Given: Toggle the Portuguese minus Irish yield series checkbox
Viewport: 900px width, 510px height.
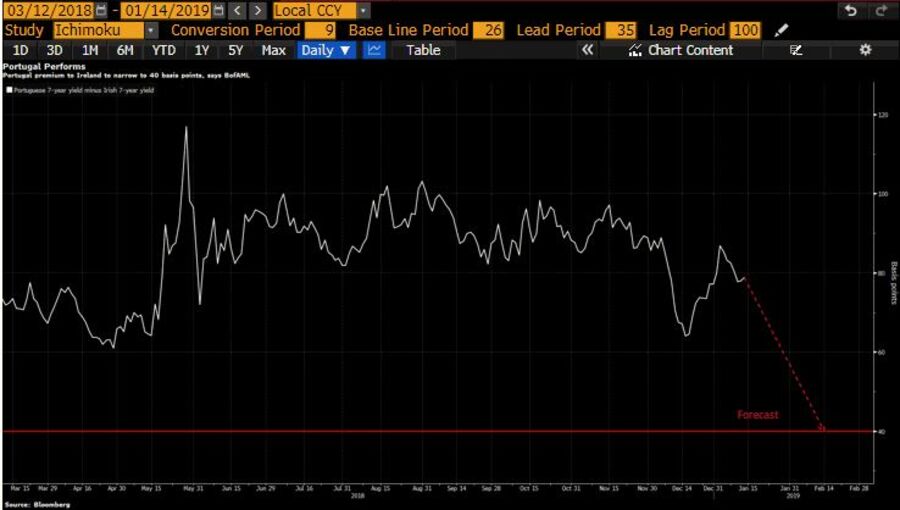Looking at the screenshot, I should coord(9,90).
